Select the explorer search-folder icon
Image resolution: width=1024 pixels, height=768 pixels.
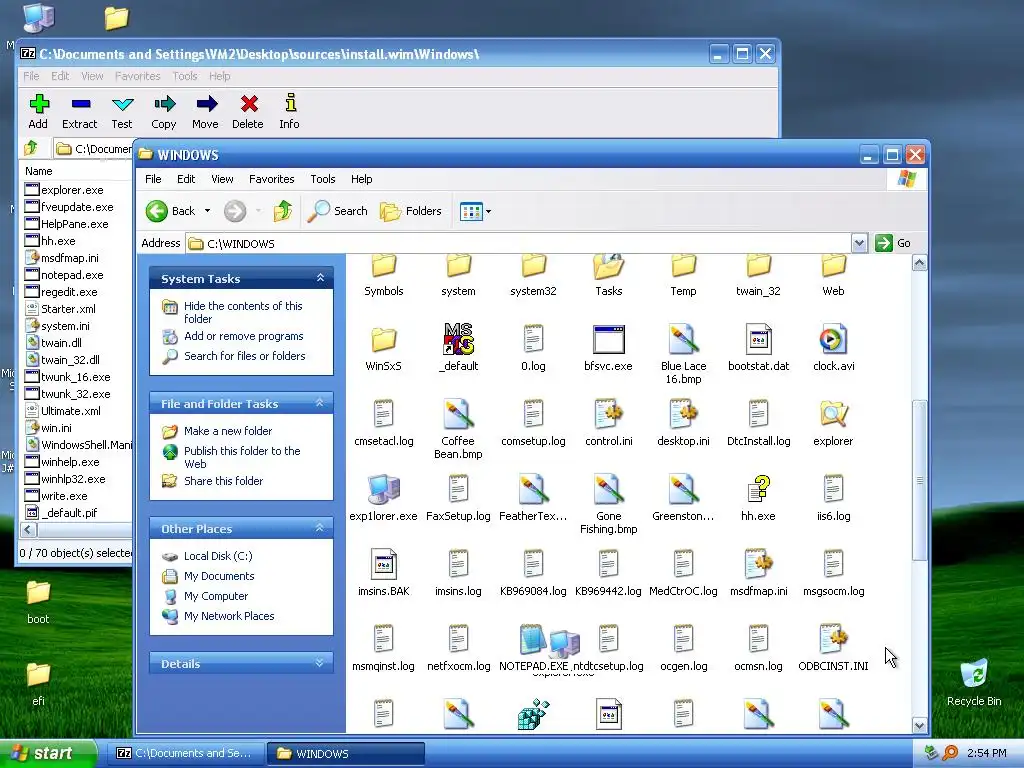point(833,414)
